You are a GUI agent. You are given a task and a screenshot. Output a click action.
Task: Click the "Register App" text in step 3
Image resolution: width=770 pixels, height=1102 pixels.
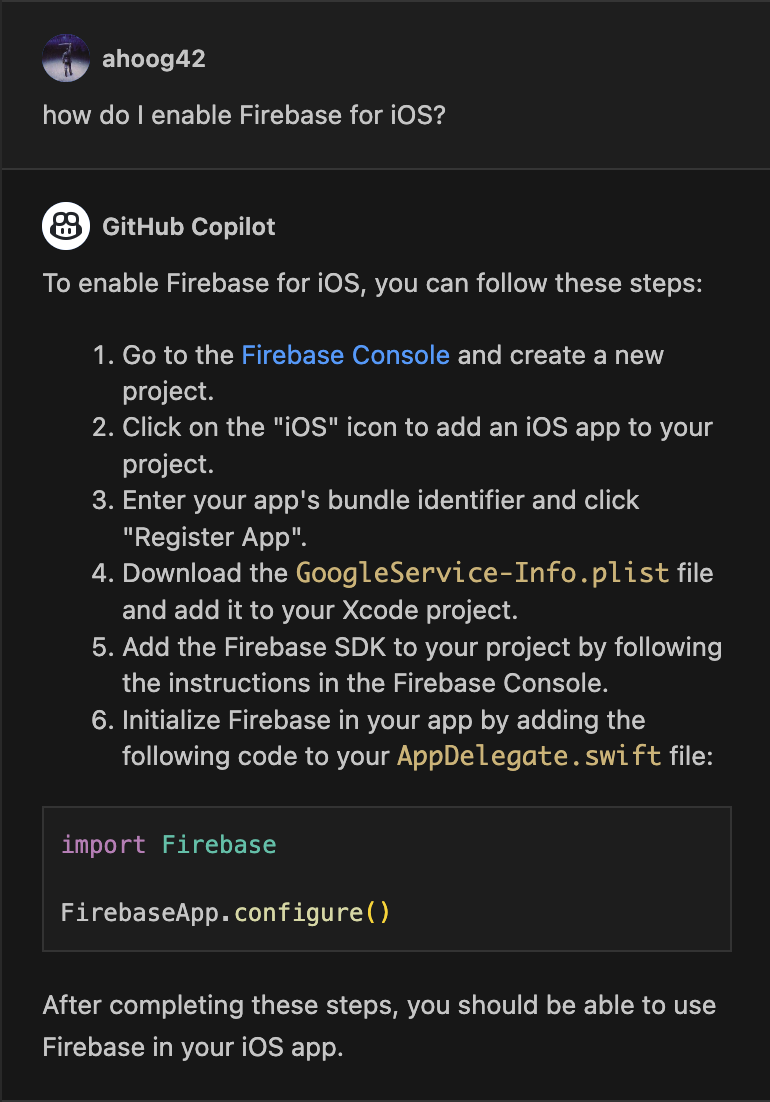click(214, 537)
